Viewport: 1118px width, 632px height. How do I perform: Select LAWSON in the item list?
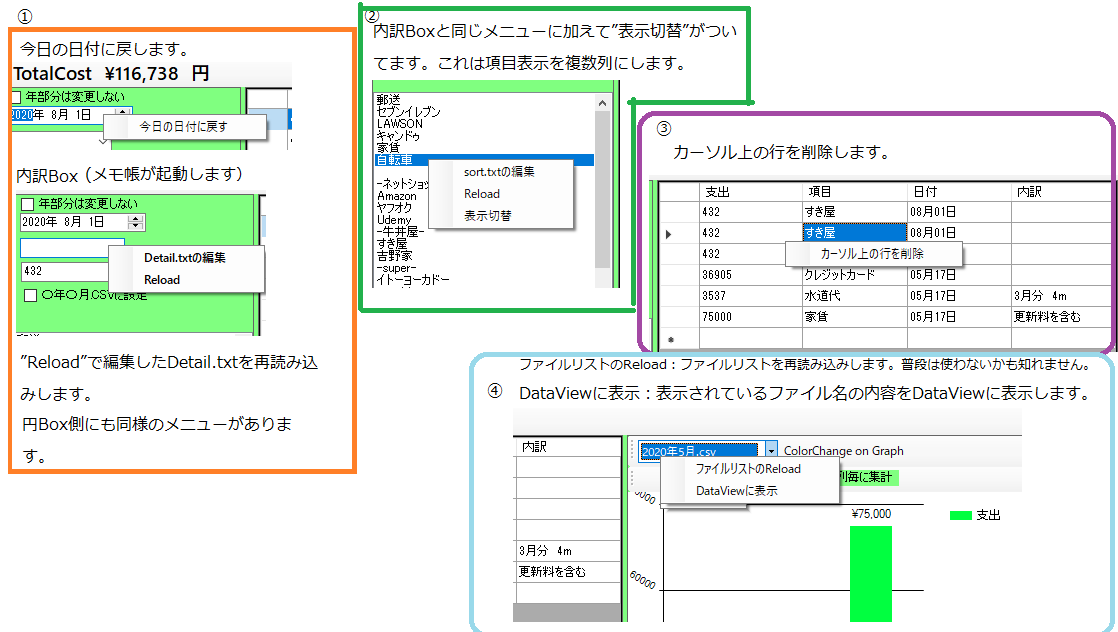pos(400,124)
